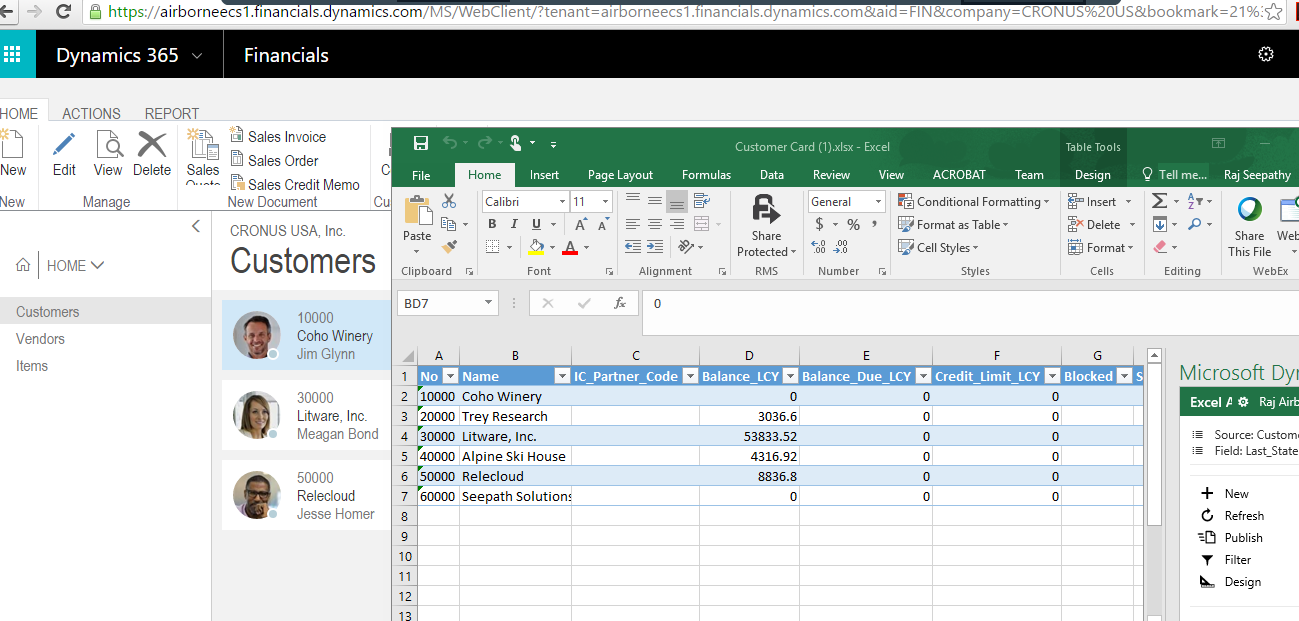Apply percent style number format

coord(853,224)
